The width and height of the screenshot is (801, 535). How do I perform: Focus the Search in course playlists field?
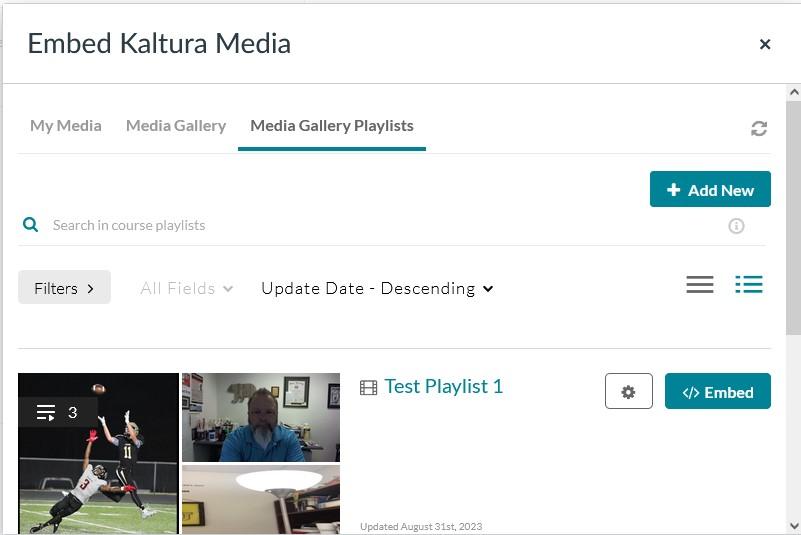[383, 225]
